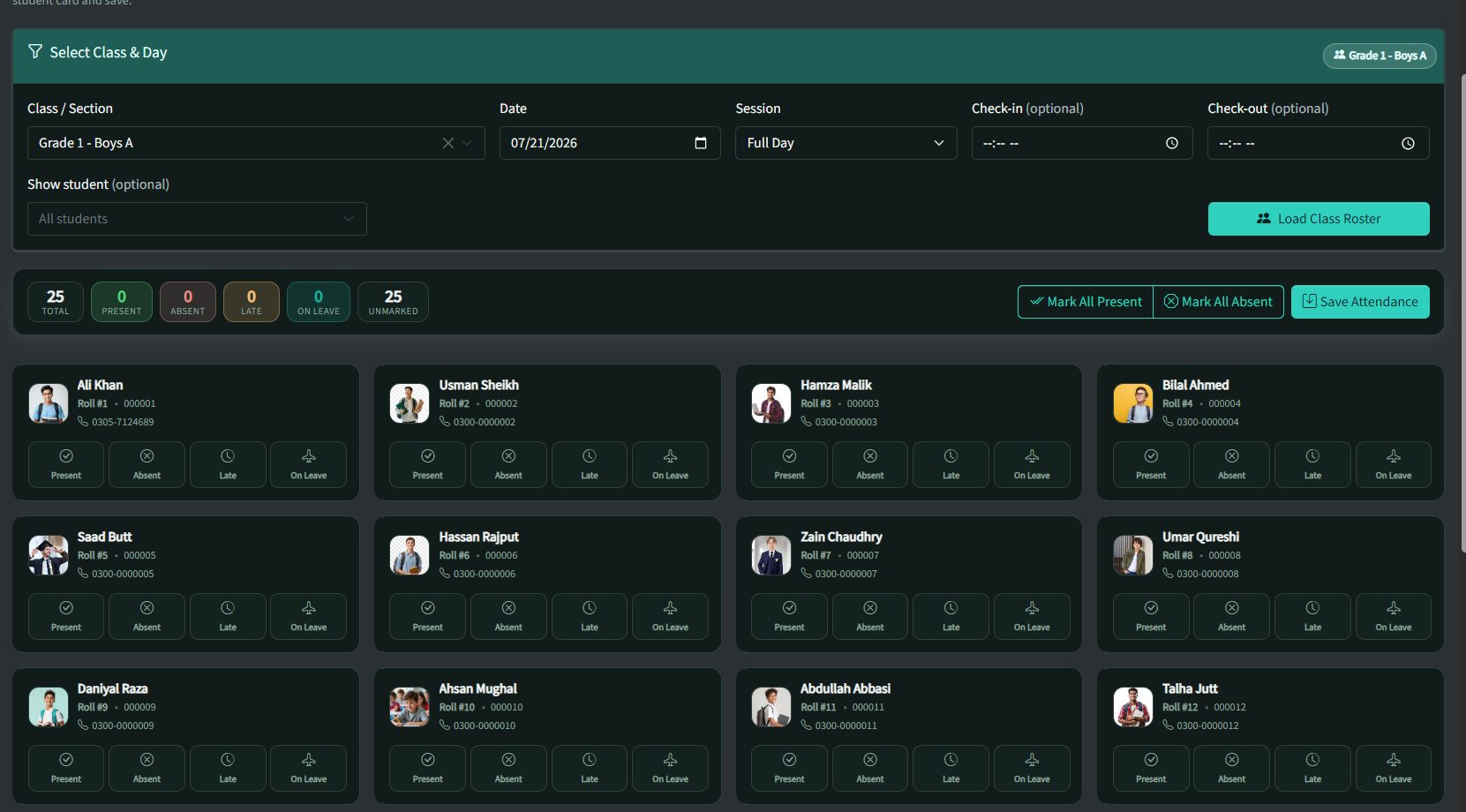Mark Talha Jutt as Present
This screenshot has height=812, width=1466.
[x=1151, y=768]
